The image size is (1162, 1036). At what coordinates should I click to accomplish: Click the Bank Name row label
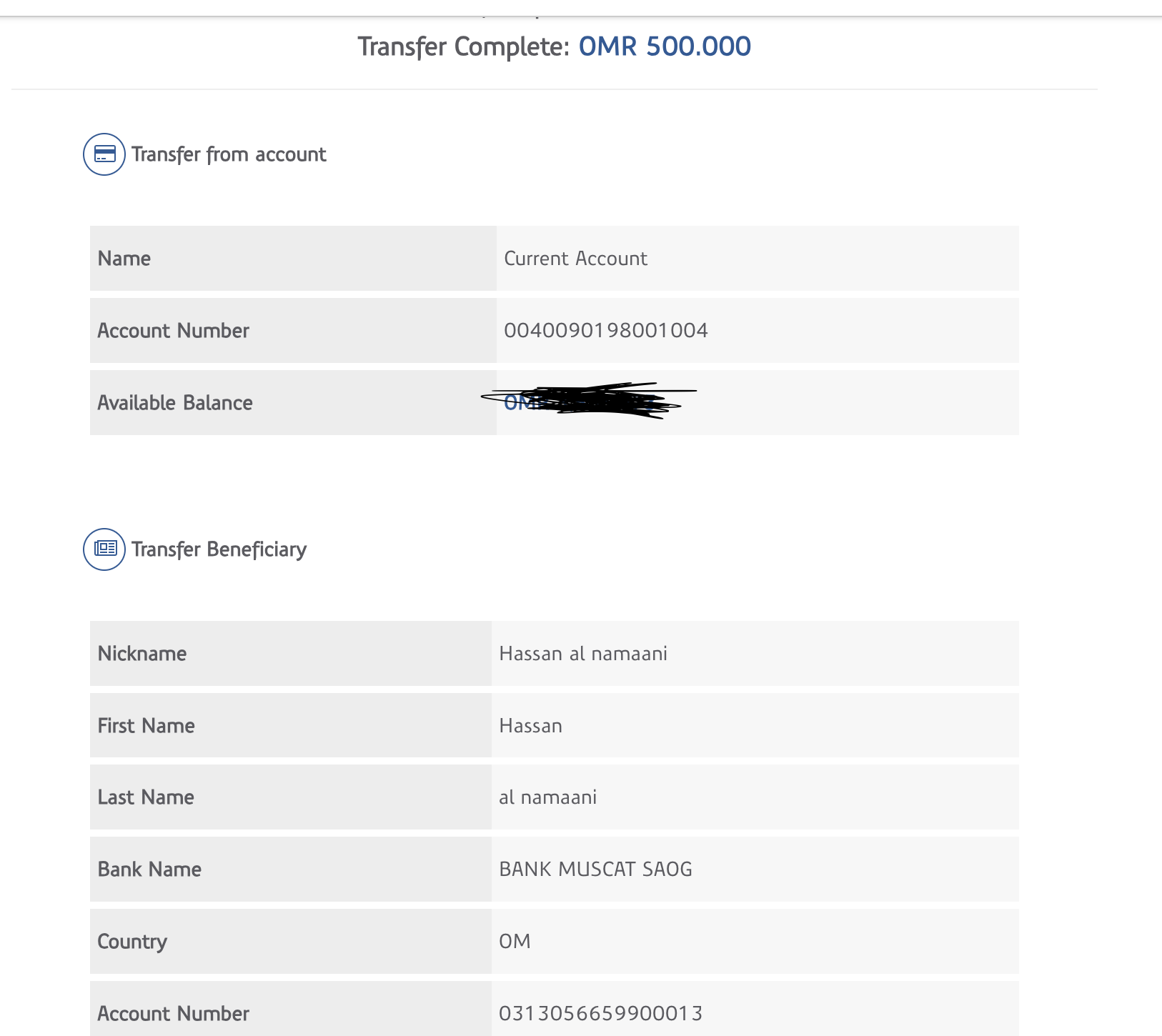pos(149,870)
